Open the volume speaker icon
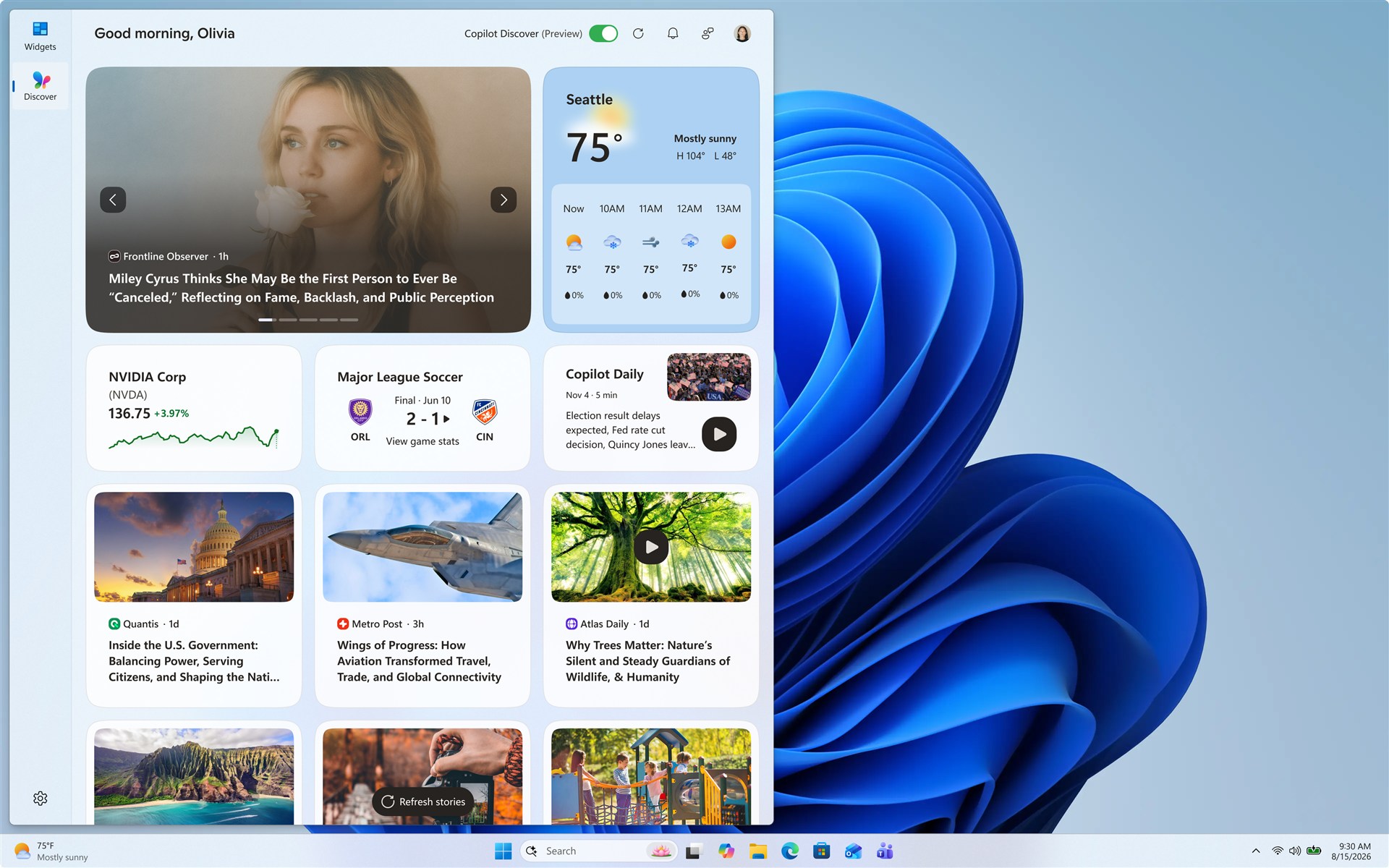 pos(1295,851)
